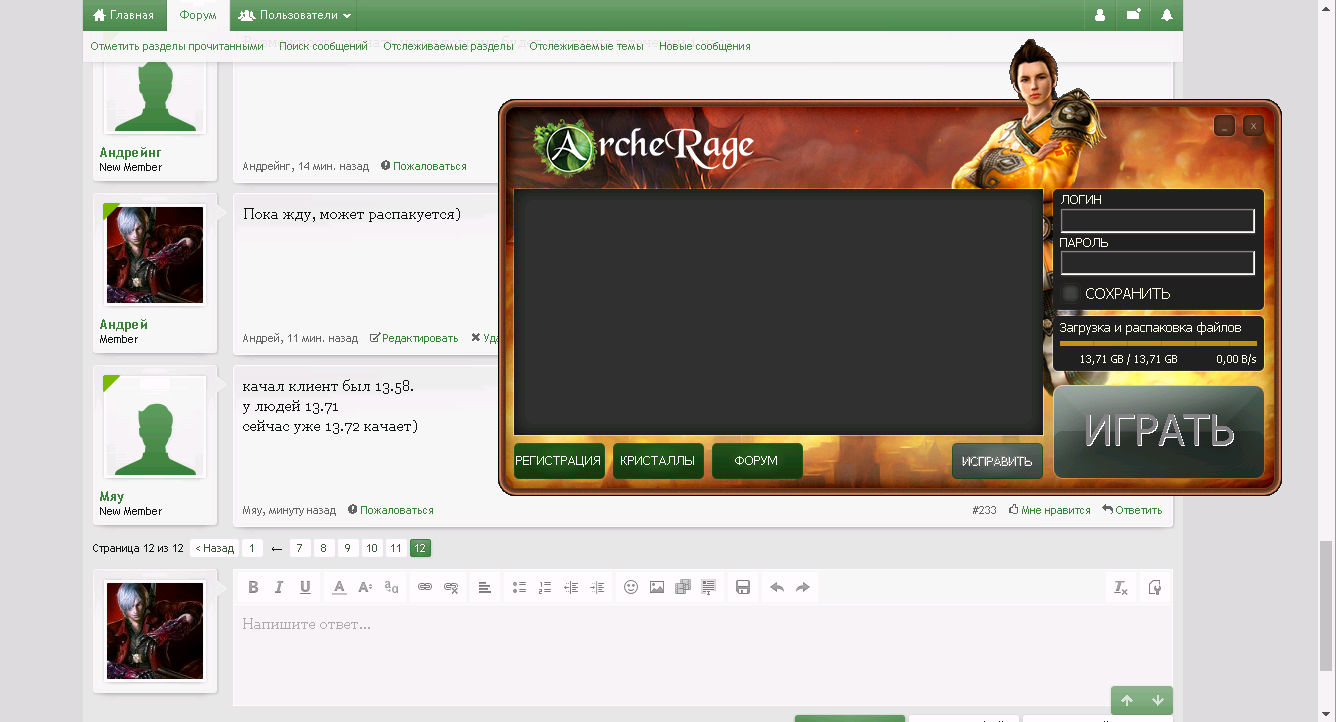Image resolution: width=1336 pixels, height=722 pixels.
Task: Open the account user icon in navbar
Action: 1100,15
